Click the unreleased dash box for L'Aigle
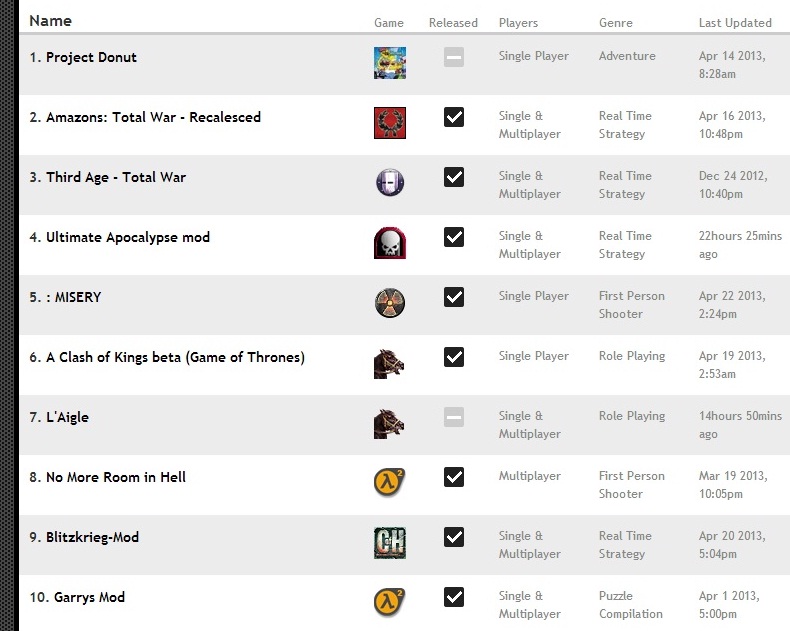 [454, 417]
